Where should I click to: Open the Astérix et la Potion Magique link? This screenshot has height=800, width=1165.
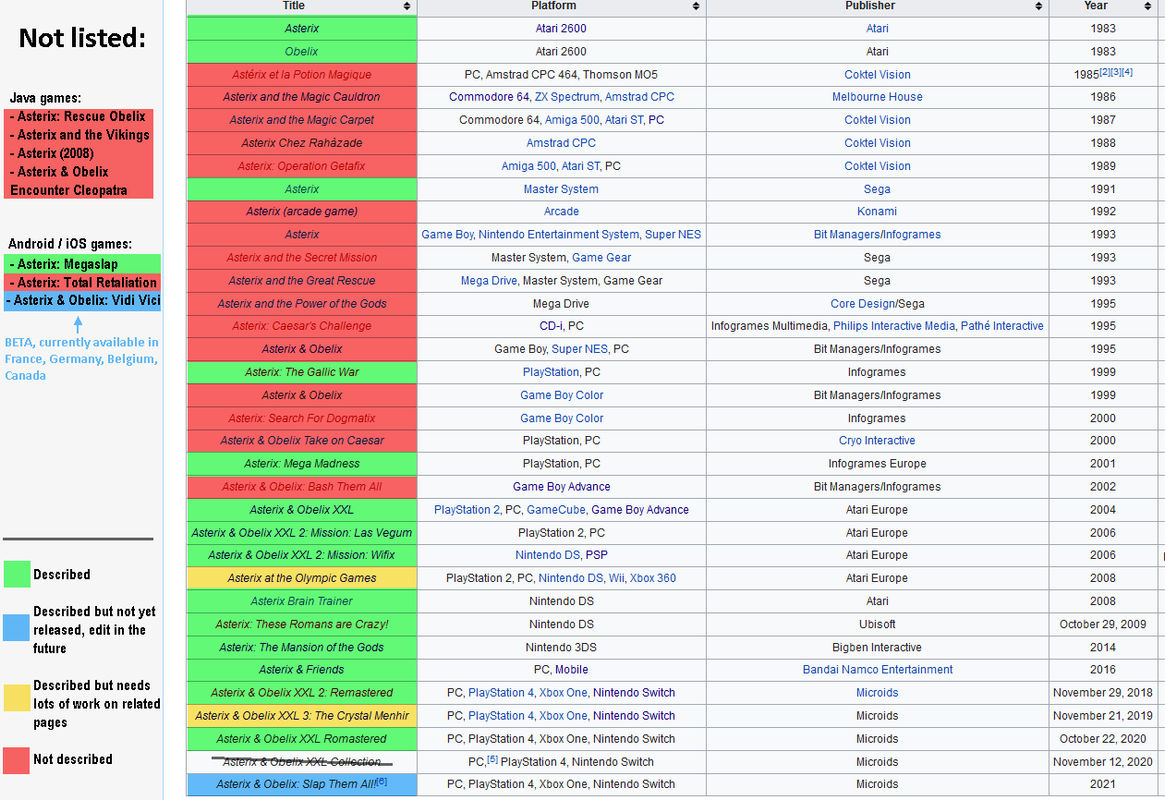tap(301, 74)
